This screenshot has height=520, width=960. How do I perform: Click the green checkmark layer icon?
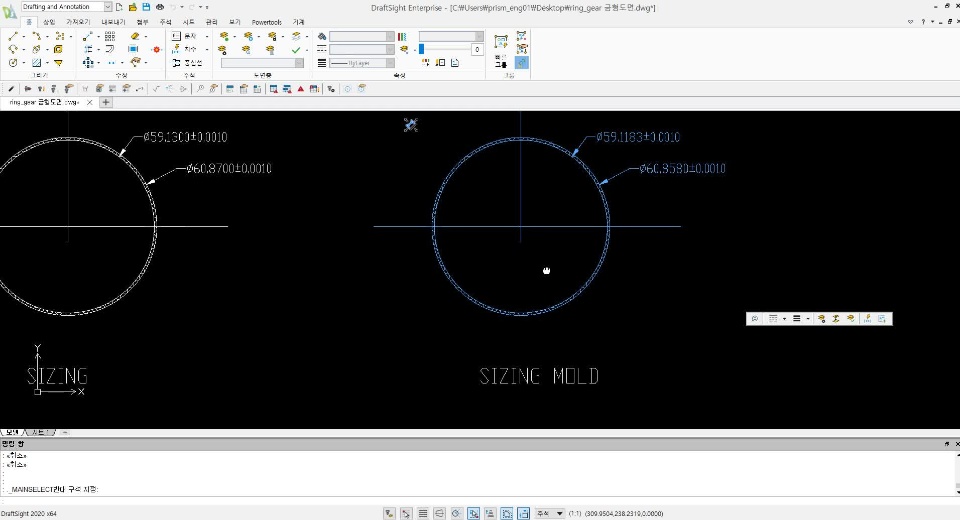click(296, 49)
